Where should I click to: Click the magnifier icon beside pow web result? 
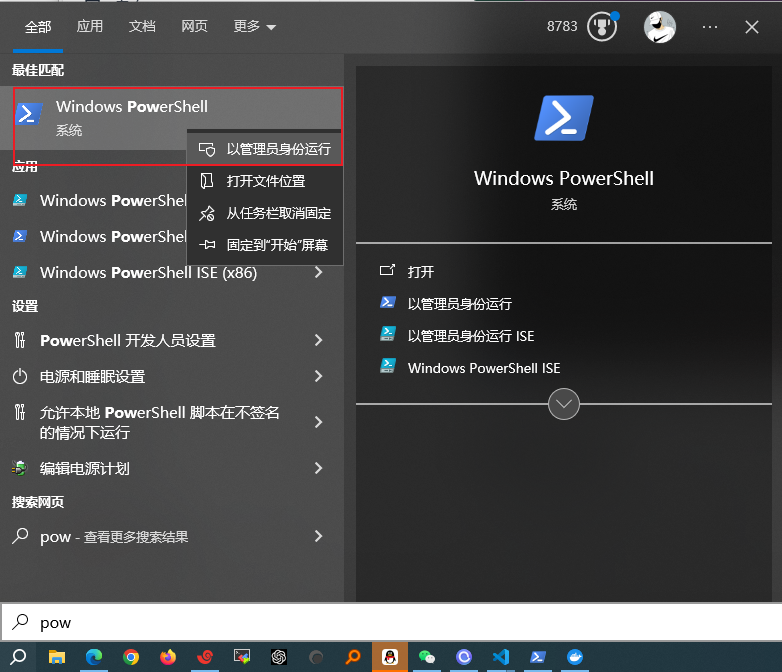(20, 536)
